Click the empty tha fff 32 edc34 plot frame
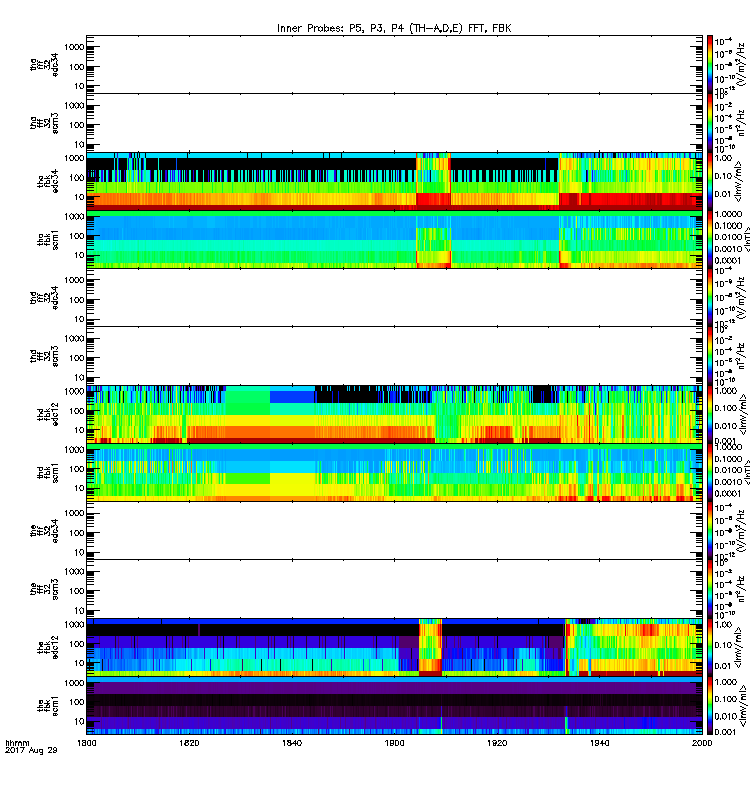Viewport: 750px width, 800px height. pyautogui.click(x=394, y=64)
